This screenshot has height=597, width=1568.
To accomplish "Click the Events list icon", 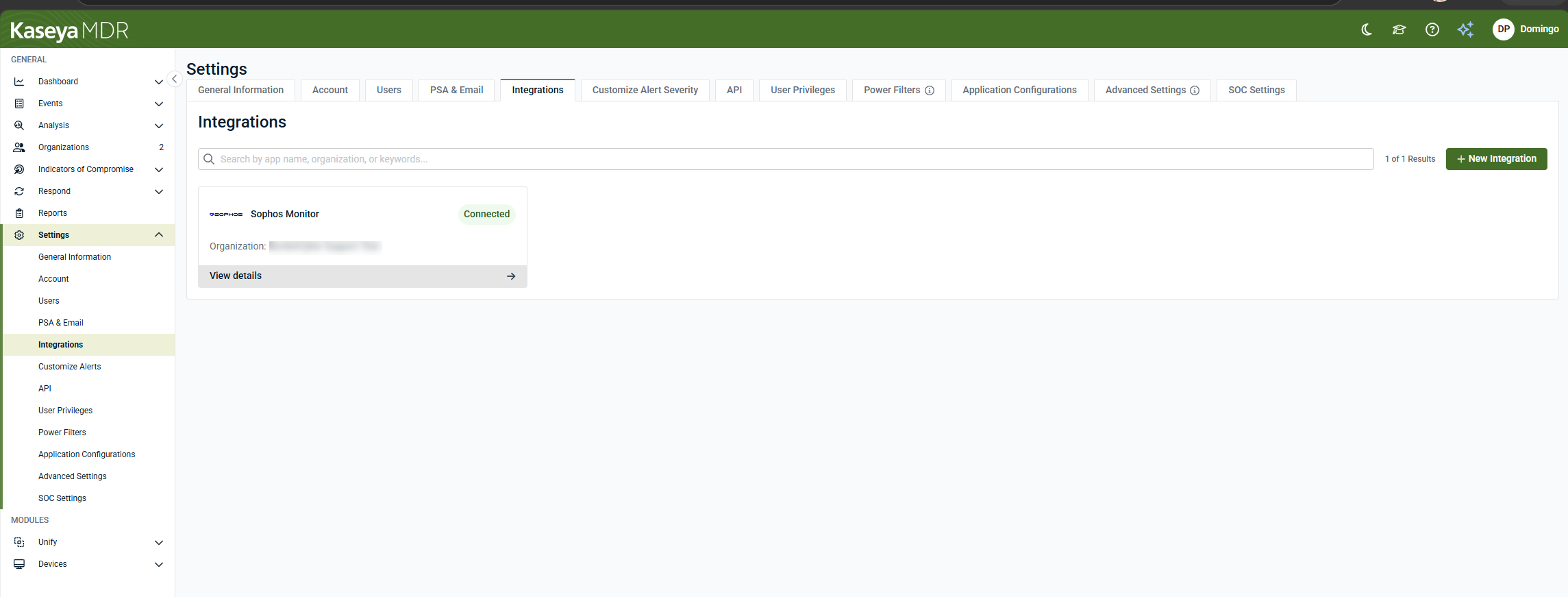I will (19, 103).
